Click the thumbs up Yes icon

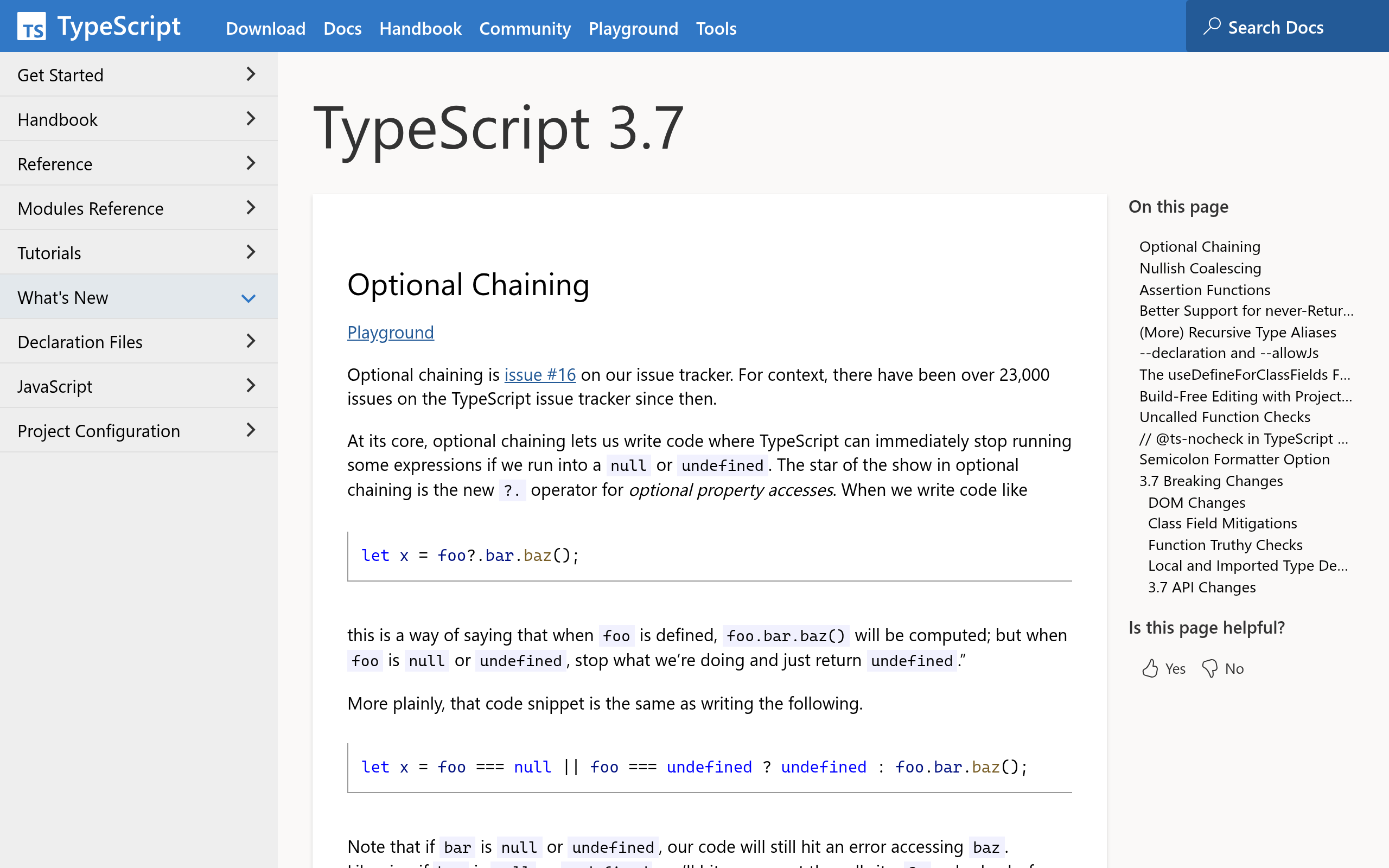click(1150, 668)
